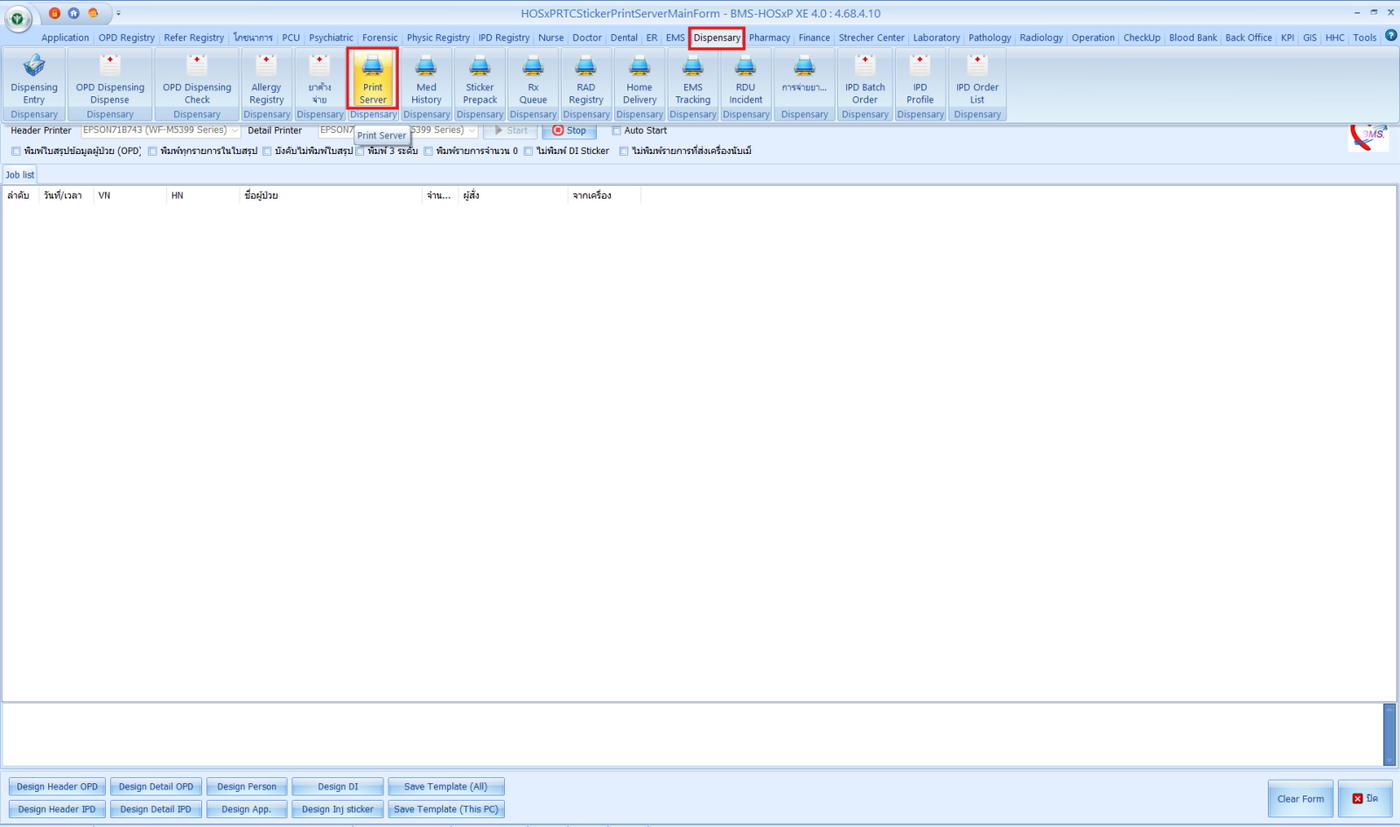Tick the พิมพ์ใบสรุปข้อมูลผู้ป่วย (OPD) checkbox
1400x827 pixels.
pyautogui.click(x=15, y=152)
